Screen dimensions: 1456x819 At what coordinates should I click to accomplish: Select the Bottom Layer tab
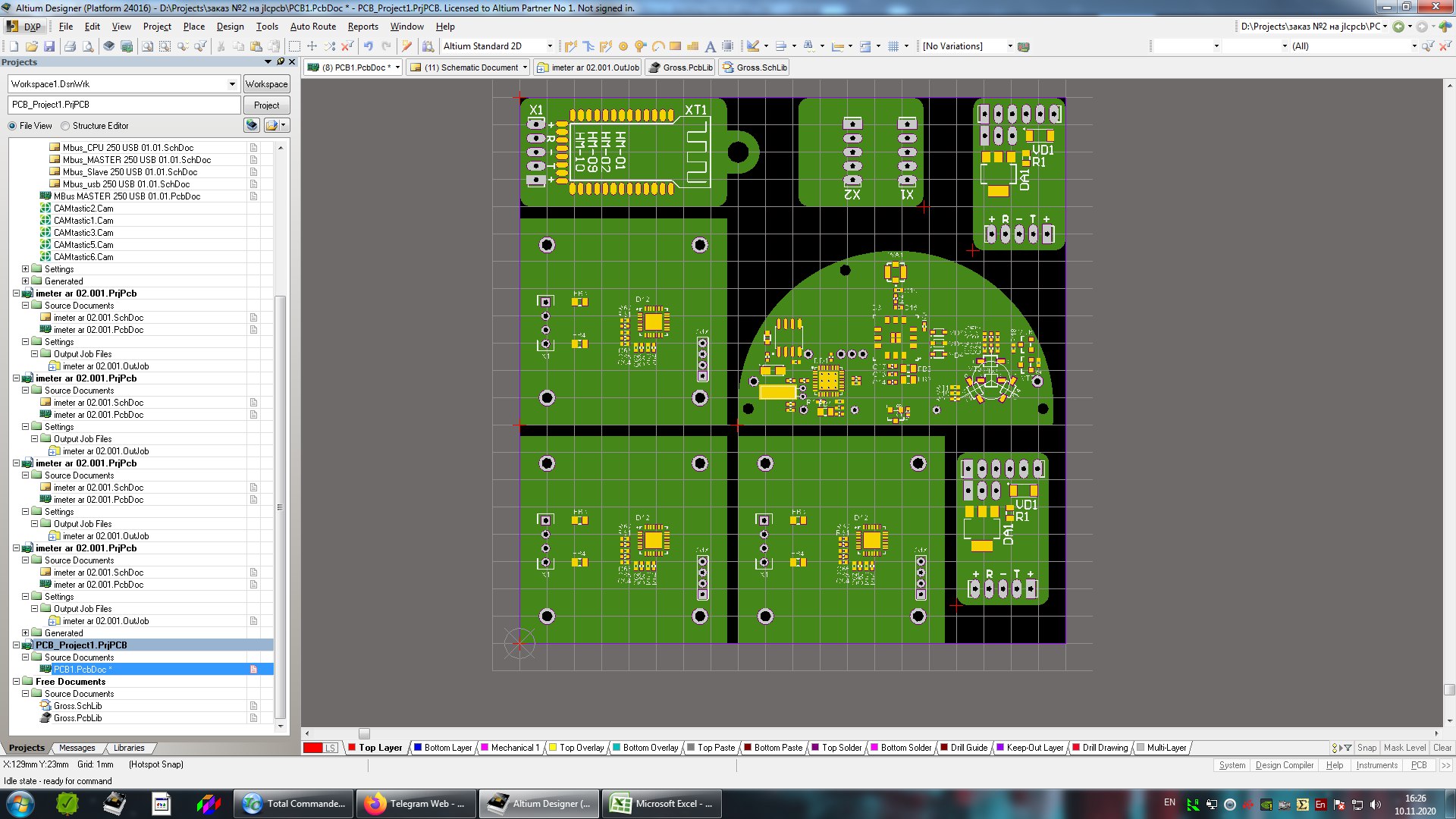point(442,748)
